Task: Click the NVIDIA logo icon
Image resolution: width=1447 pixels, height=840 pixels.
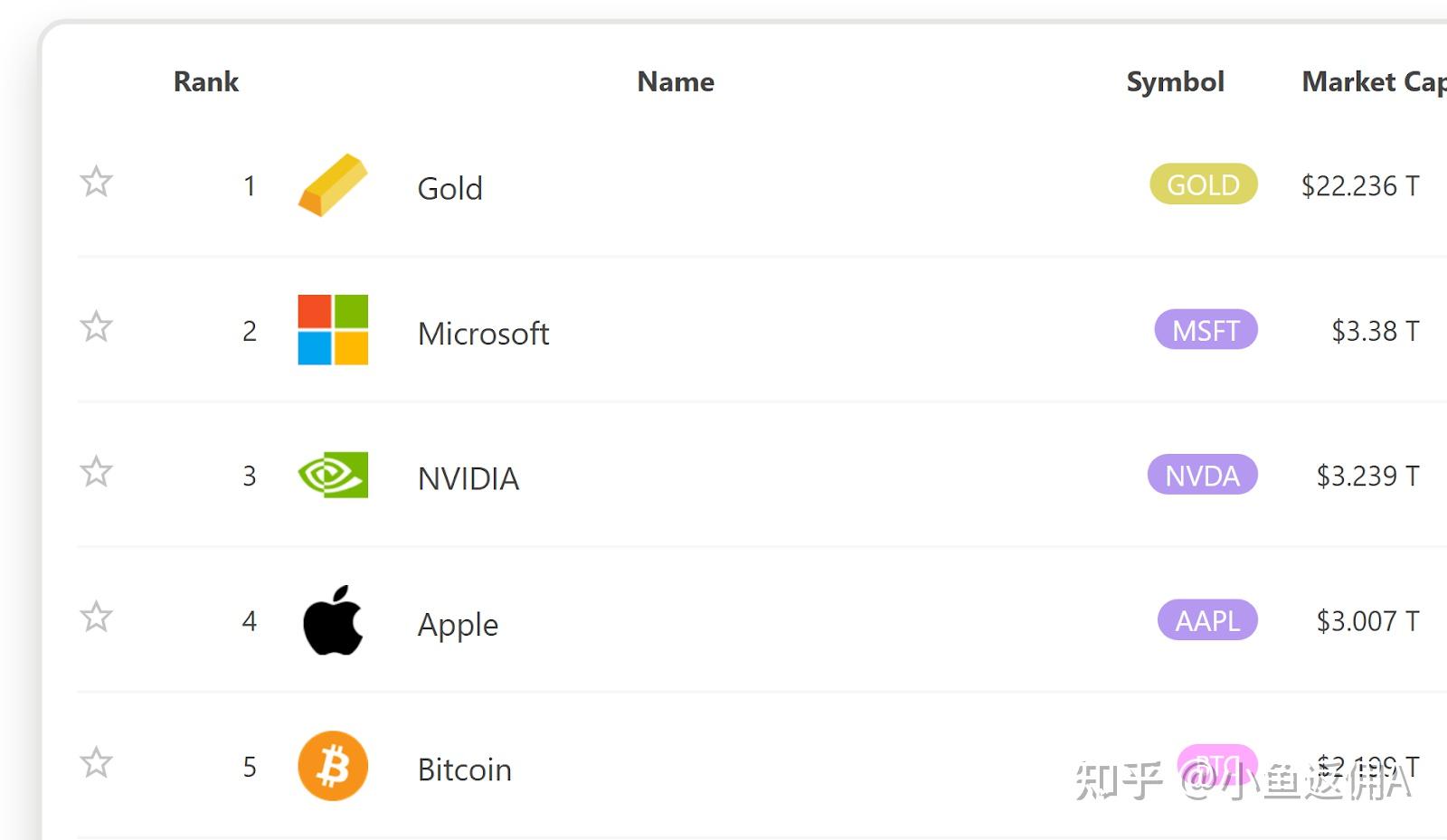Action: 333,475
